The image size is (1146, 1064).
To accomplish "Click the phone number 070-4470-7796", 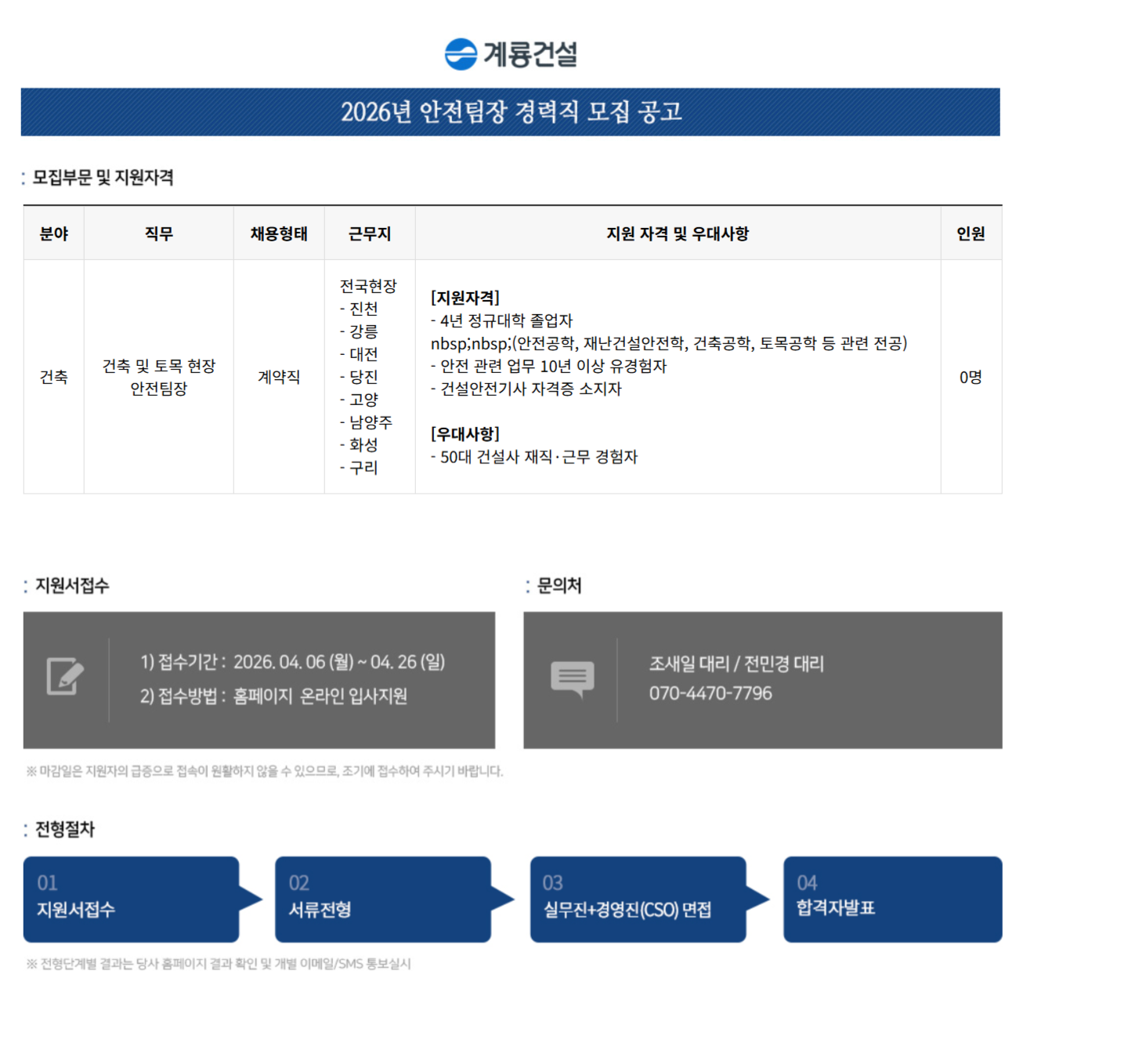I will coord(710,693).
